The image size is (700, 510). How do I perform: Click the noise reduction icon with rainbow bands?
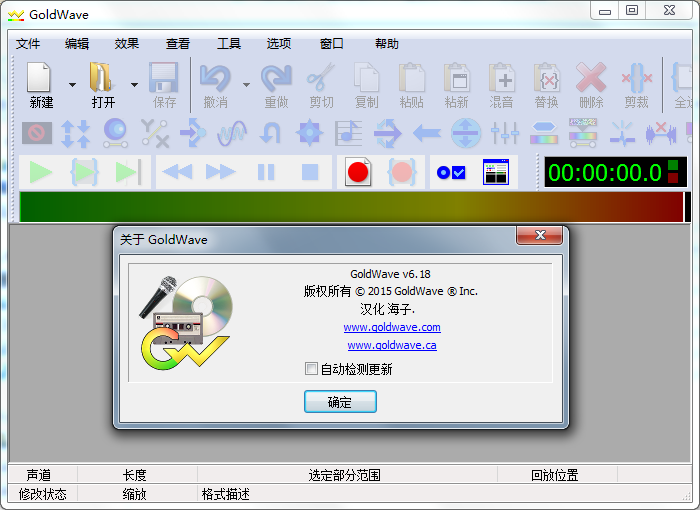click(x=583, y=133)
